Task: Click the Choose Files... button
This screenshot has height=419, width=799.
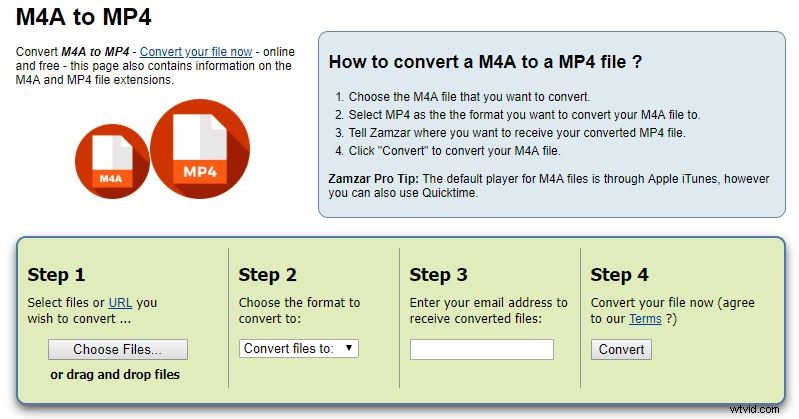Action: [118, 349]
